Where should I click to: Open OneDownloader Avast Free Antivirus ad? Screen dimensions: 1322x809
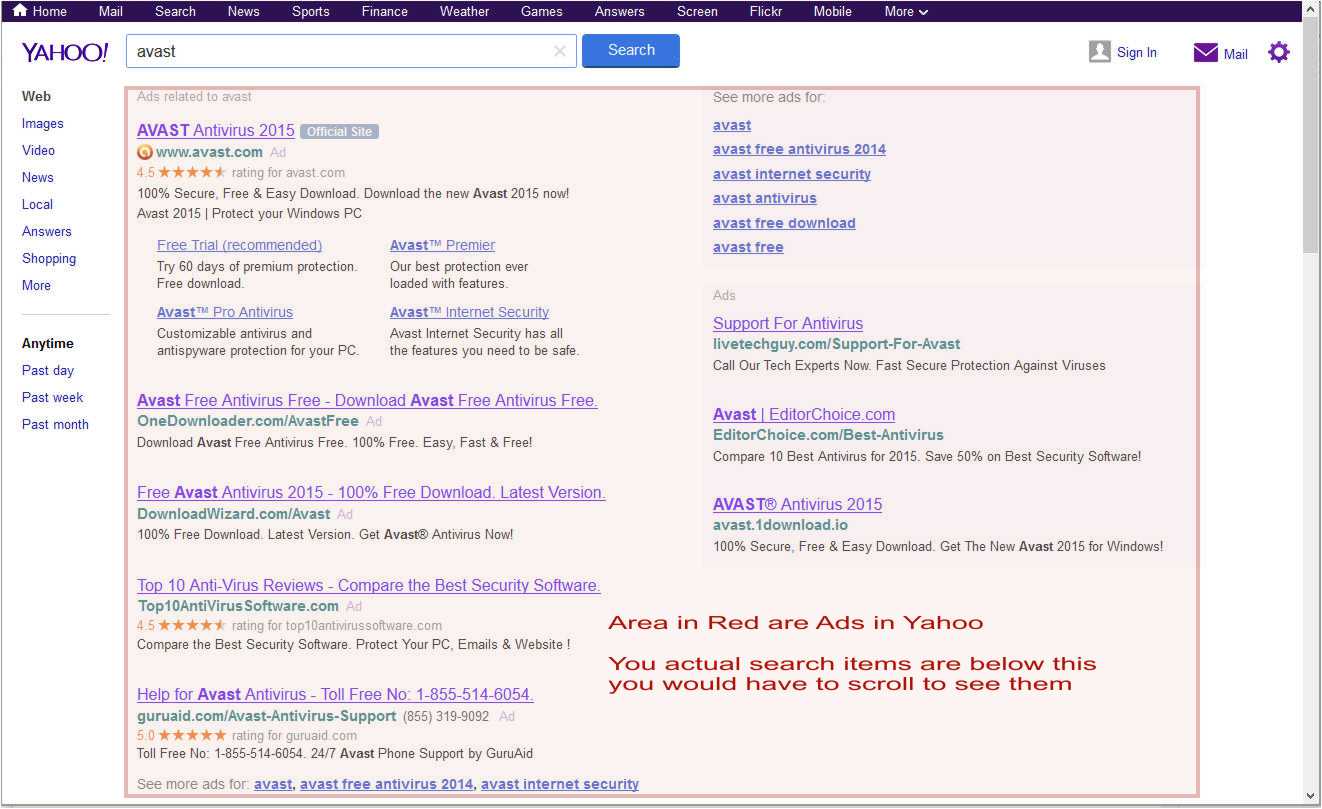pyautogui.click(x=367, y=400)
